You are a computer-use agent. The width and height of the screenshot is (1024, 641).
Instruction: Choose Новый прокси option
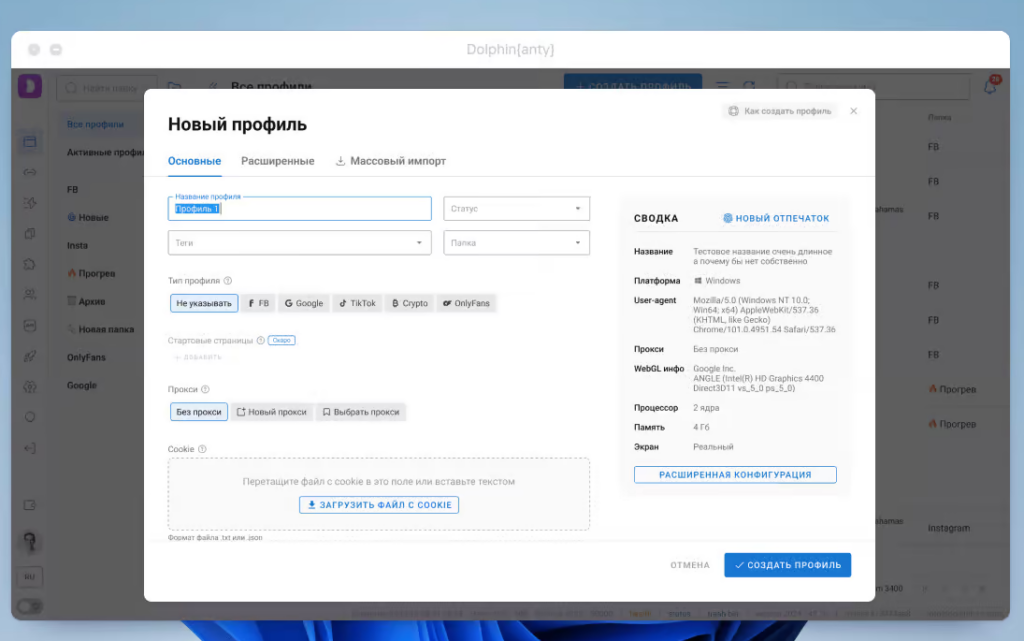pyautogui.click(x=272, y=412)
